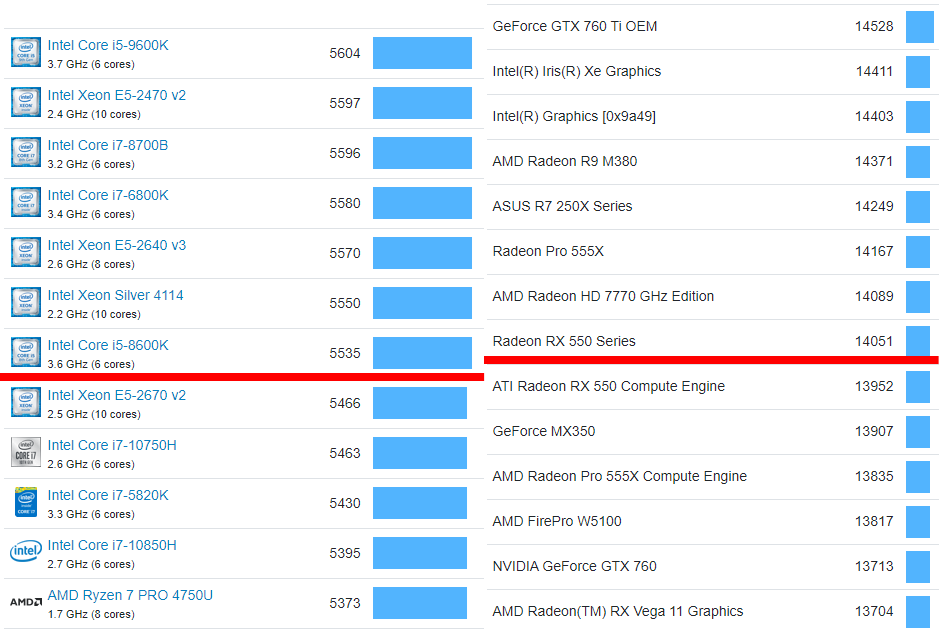
Task: Click the Intel Core i5-8600K processor icon
Action: pos(26,352)
